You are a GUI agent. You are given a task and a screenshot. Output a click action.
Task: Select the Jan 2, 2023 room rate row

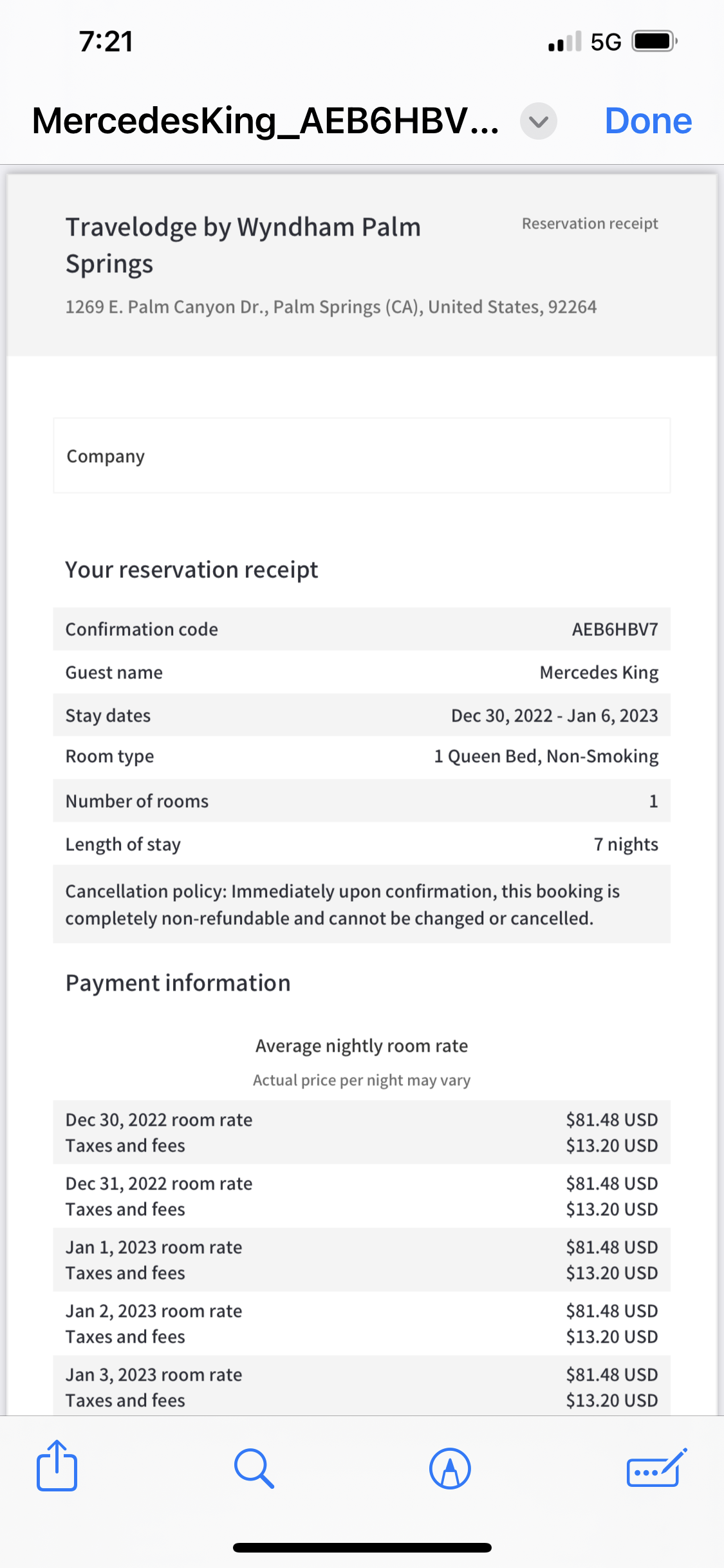coord(362,1323)
